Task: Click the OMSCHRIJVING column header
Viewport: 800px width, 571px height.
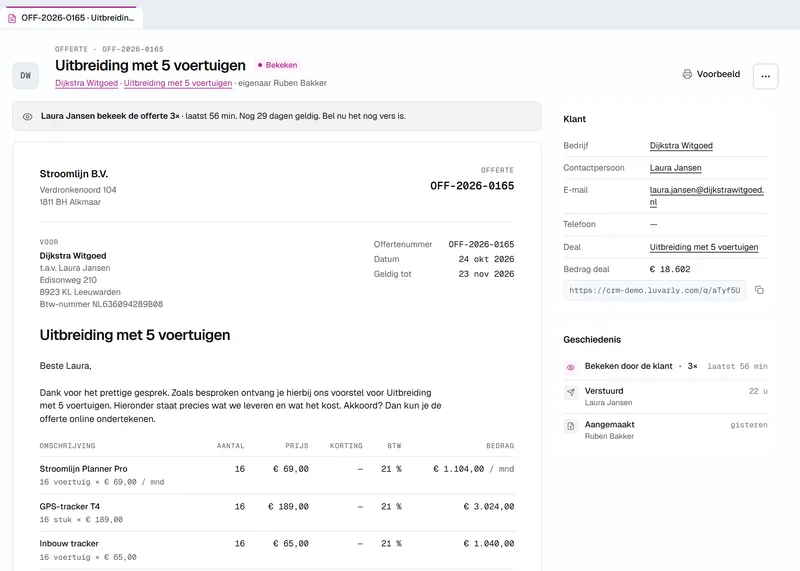Action: coord(67,446)
